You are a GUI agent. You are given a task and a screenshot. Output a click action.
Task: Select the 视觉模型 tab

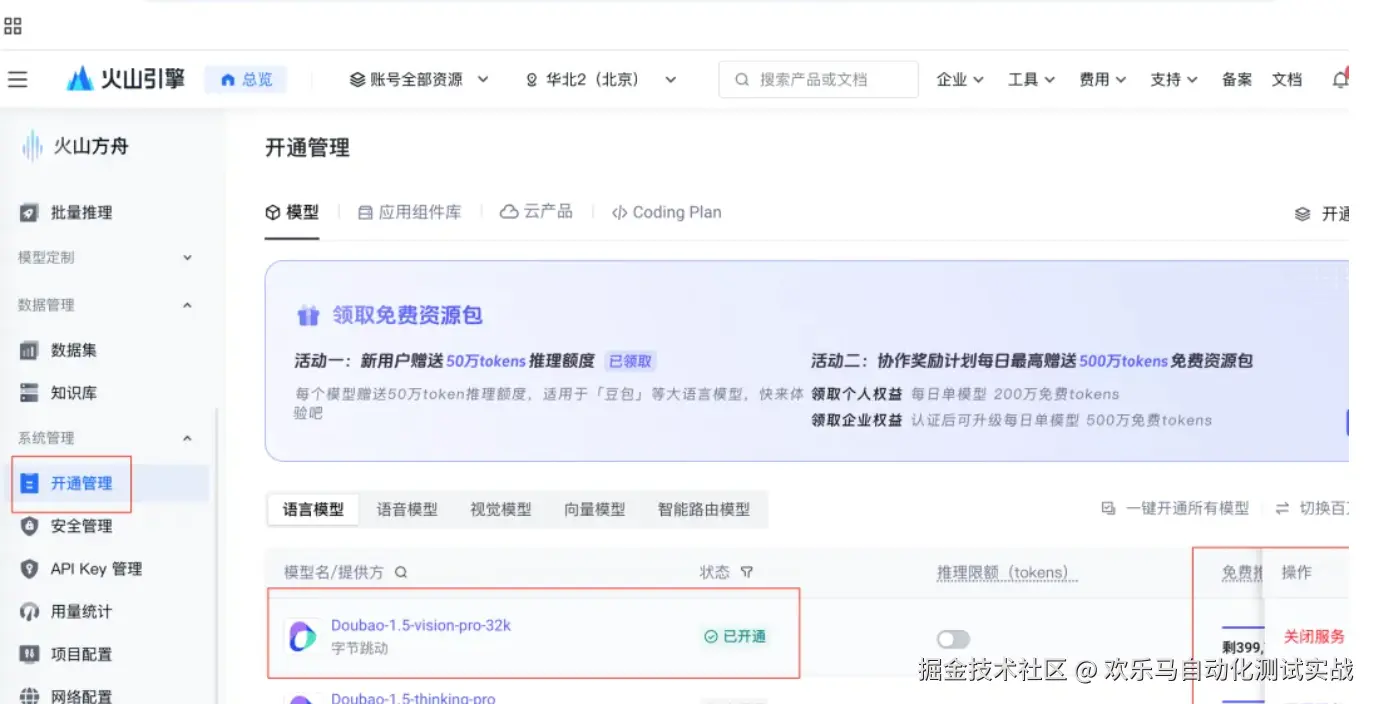click(501, 509)
